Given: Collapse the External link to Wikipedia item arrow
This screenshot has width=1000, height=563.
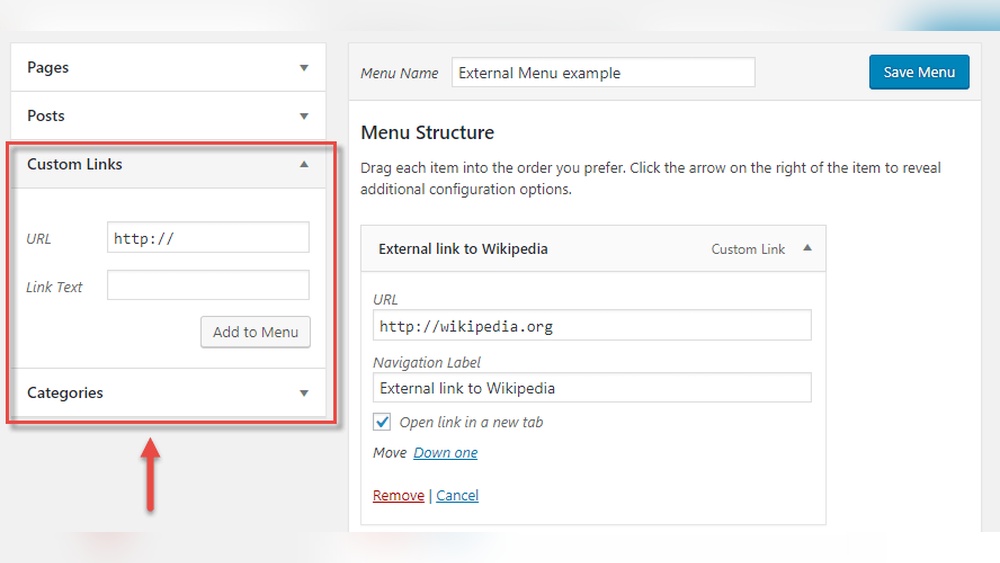Looking at the screenshot, I should [807, 248].
